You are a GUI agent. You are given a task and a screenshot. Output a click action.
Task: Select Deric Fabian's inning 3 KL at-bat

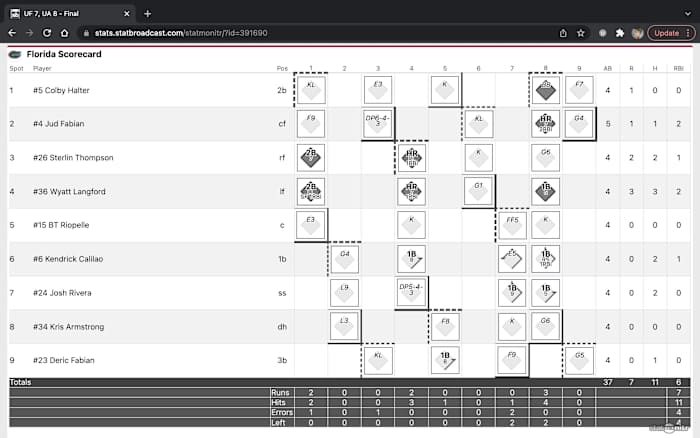378,360
